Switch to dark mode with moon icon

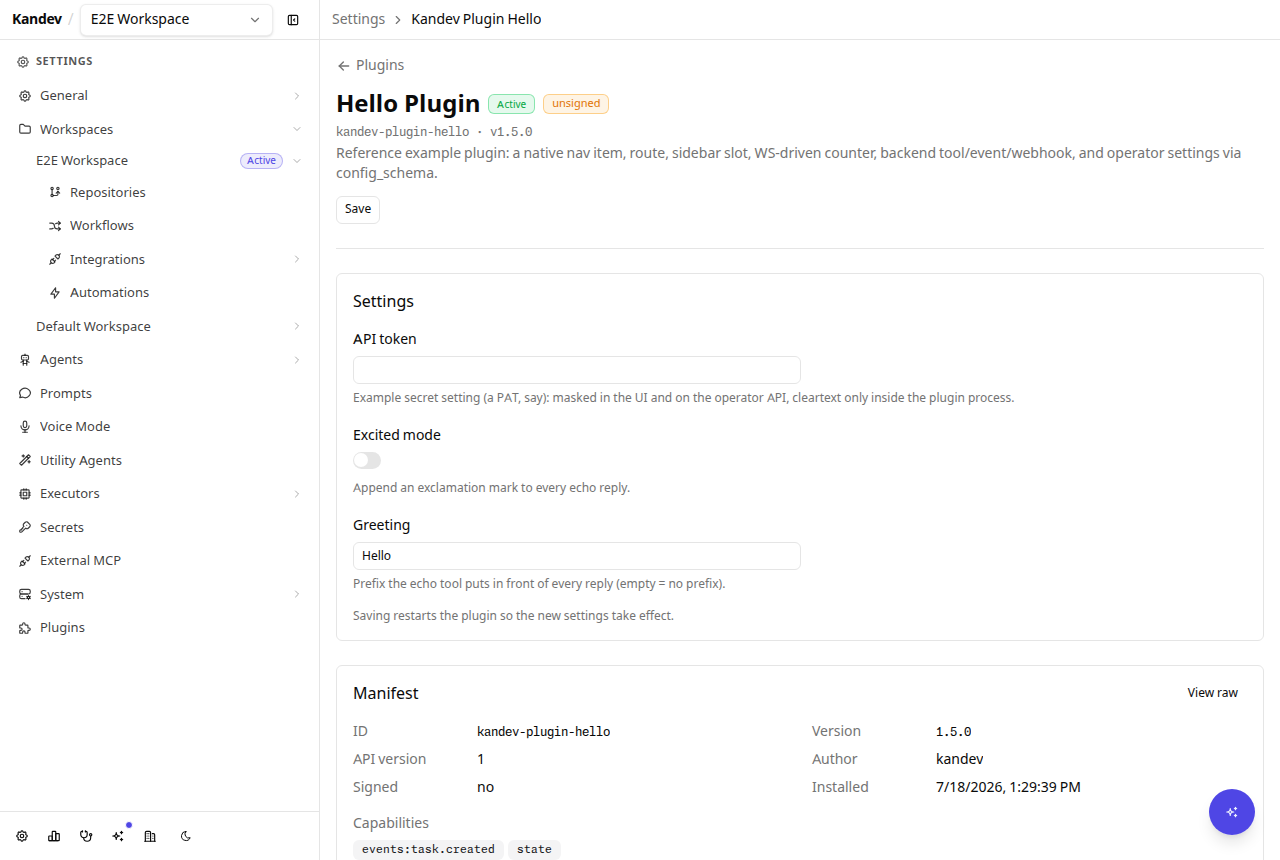coord(186,836)
